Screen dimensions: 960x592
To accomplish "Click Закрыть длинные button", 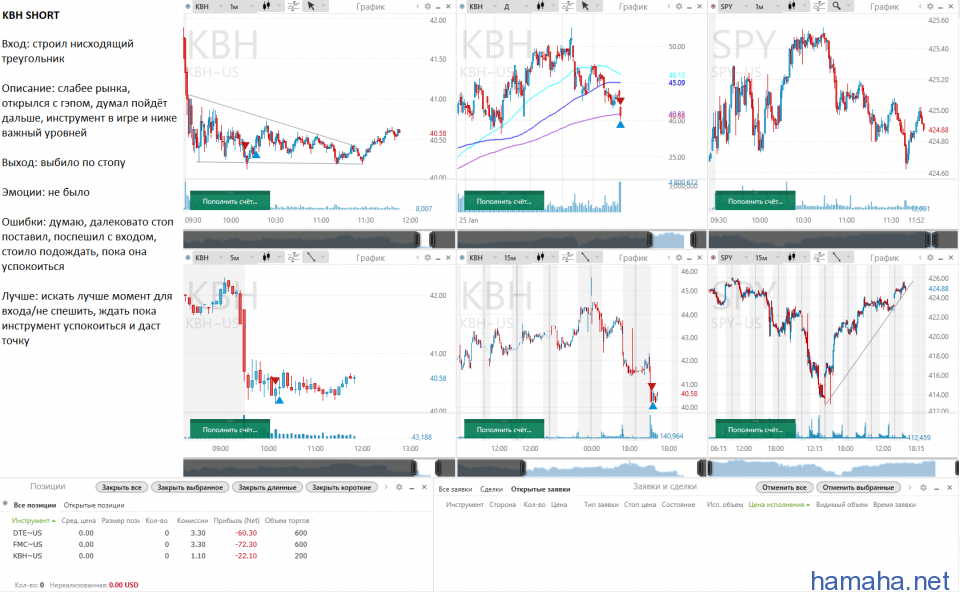I will coord(267,487).
